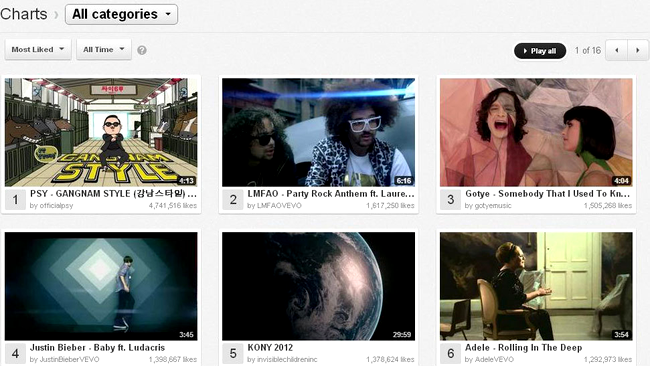Click the 1,398,667 likes count

pos(173,359)
